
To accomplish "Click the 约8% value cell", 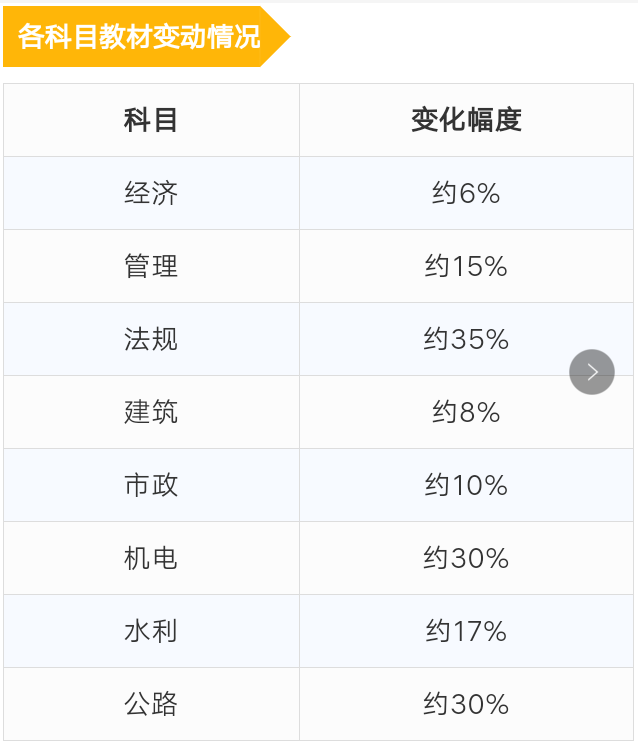I will pos(466,412).
